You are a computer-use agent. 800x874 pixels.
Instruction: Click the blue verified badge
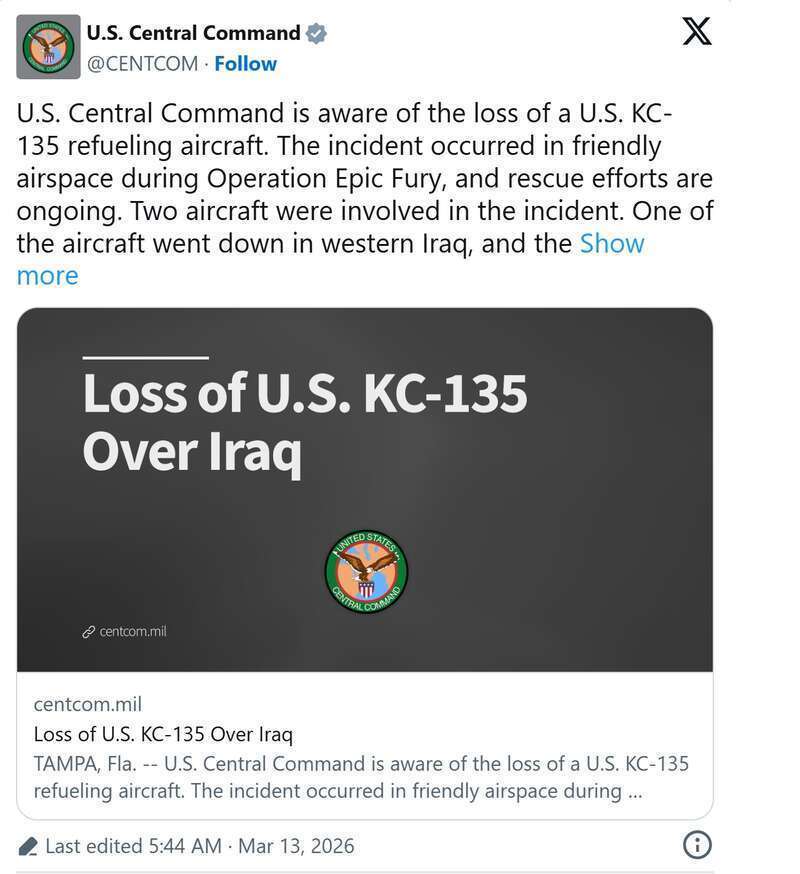316,34
